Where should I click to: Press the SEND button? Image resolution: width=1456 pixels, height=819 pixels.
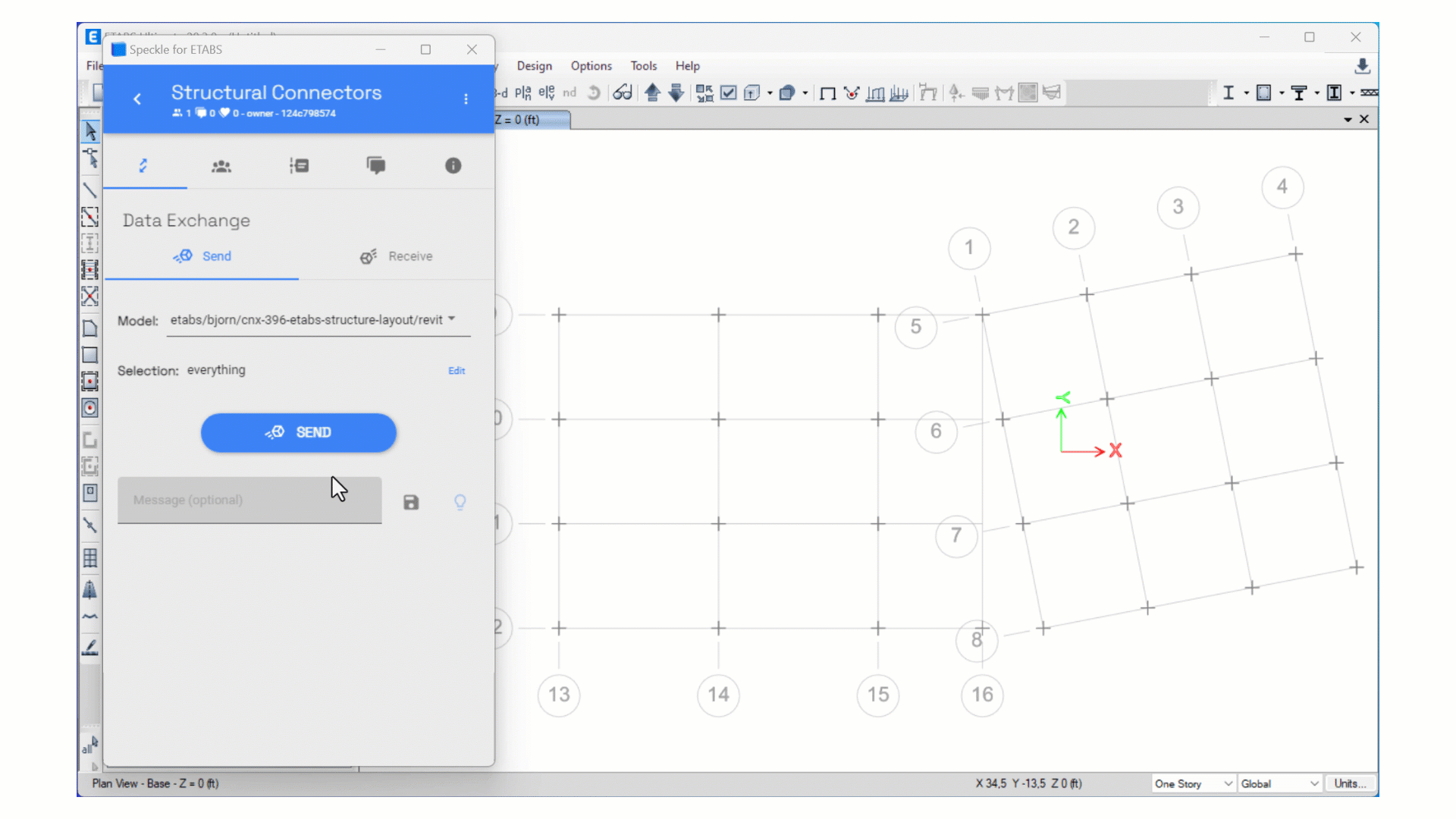(299, 432)
